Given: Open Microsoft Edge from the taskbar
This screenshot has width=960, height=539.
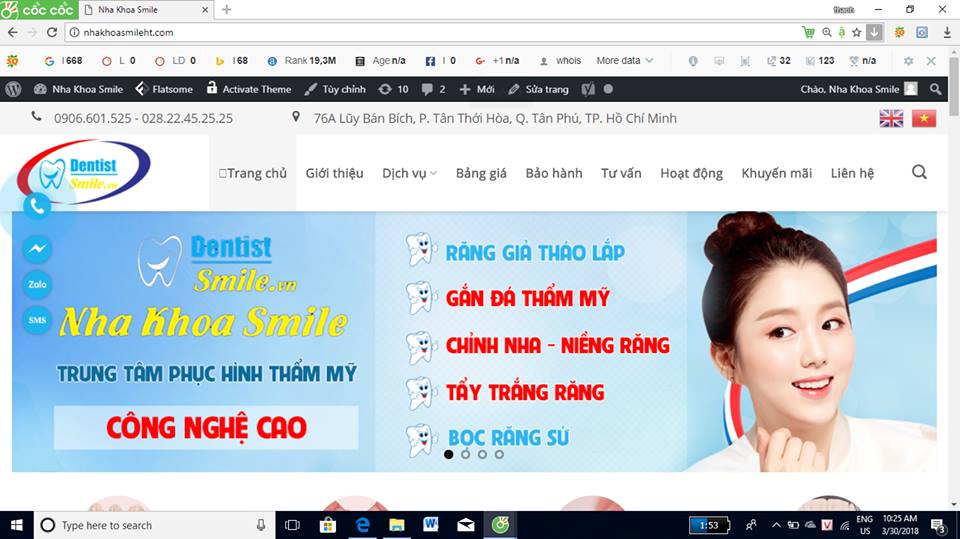Looking at the screenshot, I should click(363, 525).
